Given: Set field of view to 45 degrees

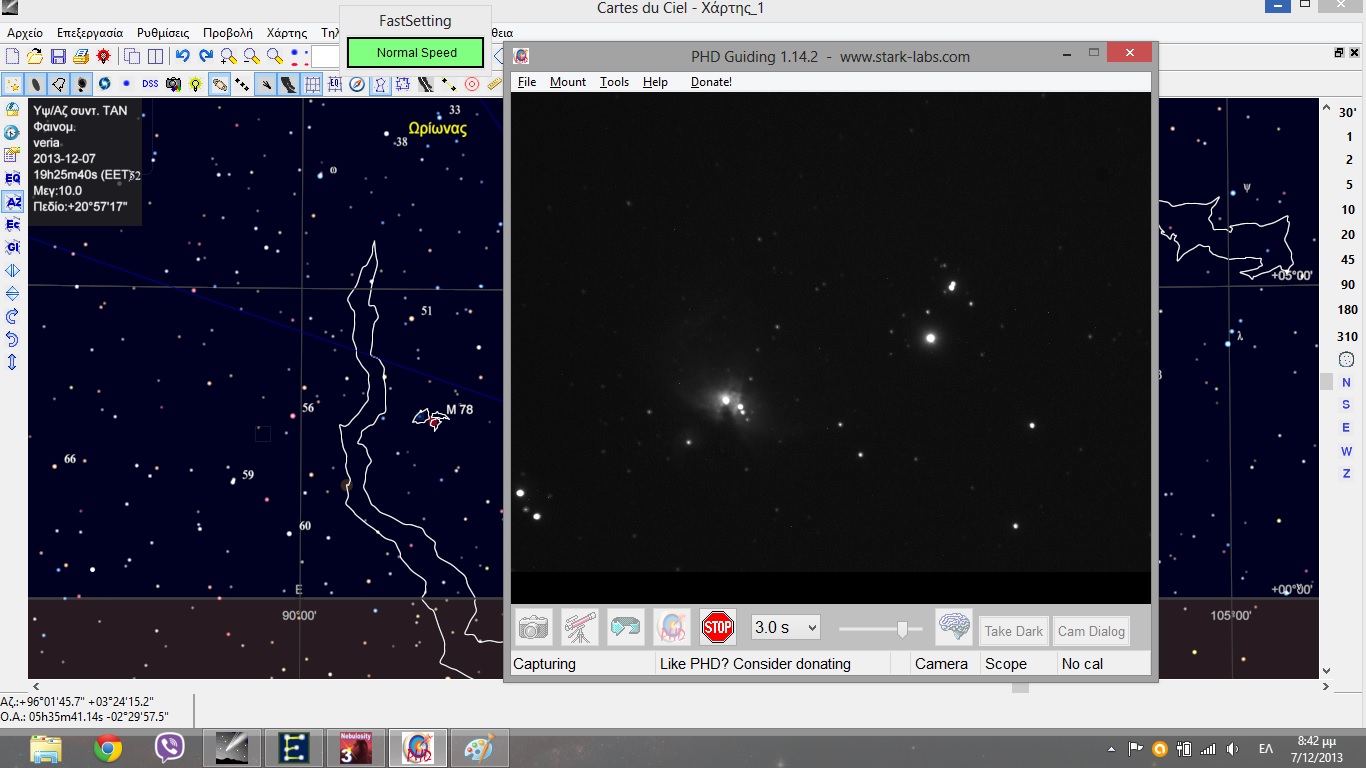Looking at the screenshot, I should (x=1348, y=260).
